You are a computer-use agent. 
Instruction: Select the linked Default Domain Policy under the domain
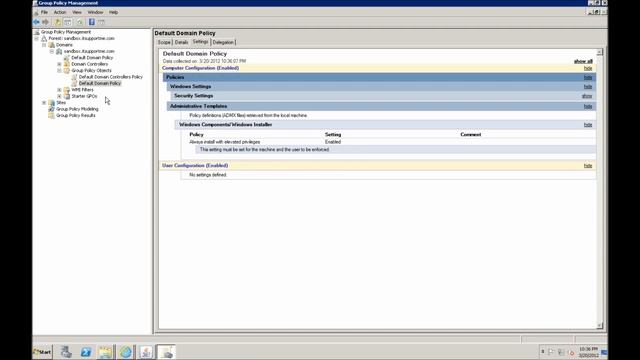[x=92, y=58]
